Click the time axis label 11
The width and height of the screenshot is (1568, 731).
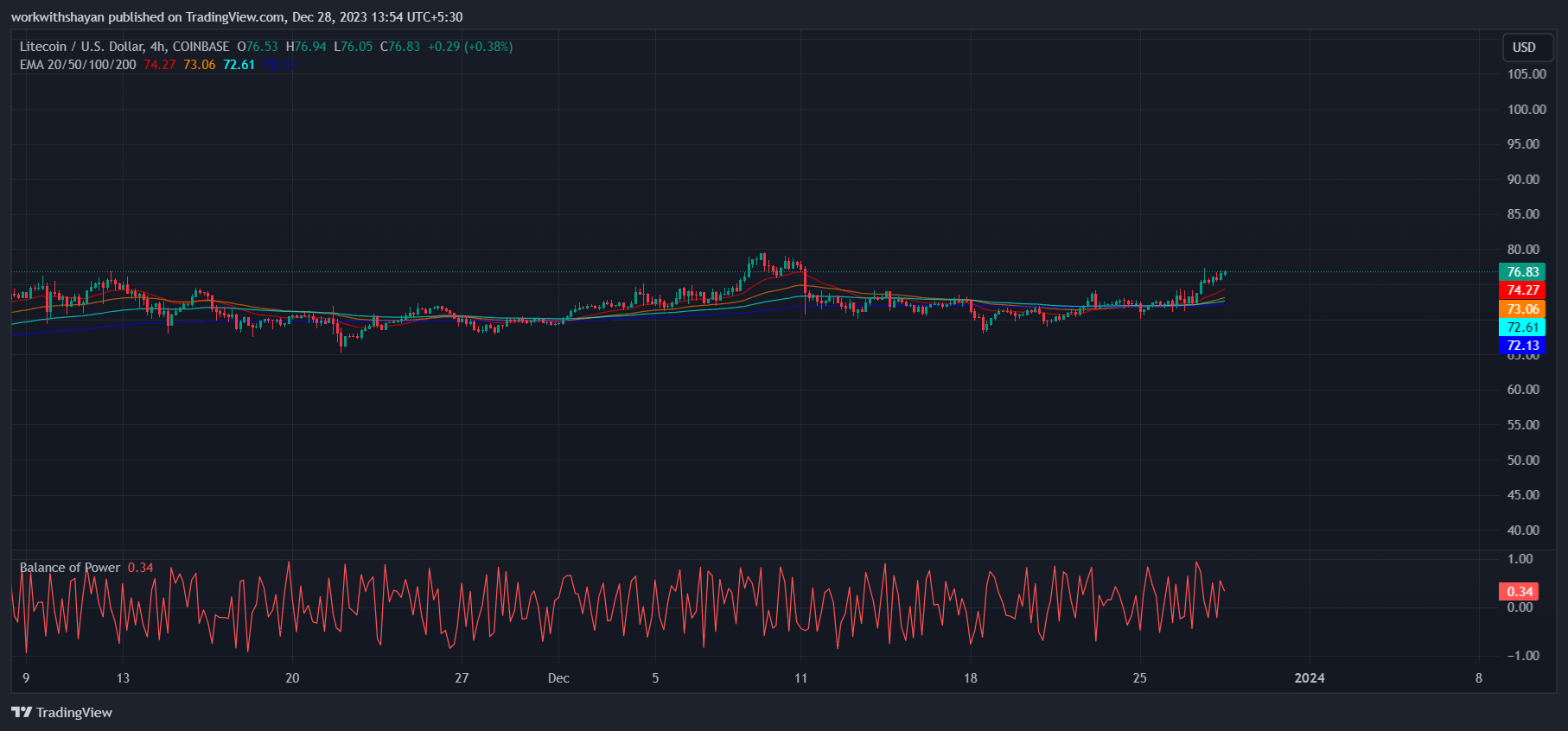coord(800,678)
